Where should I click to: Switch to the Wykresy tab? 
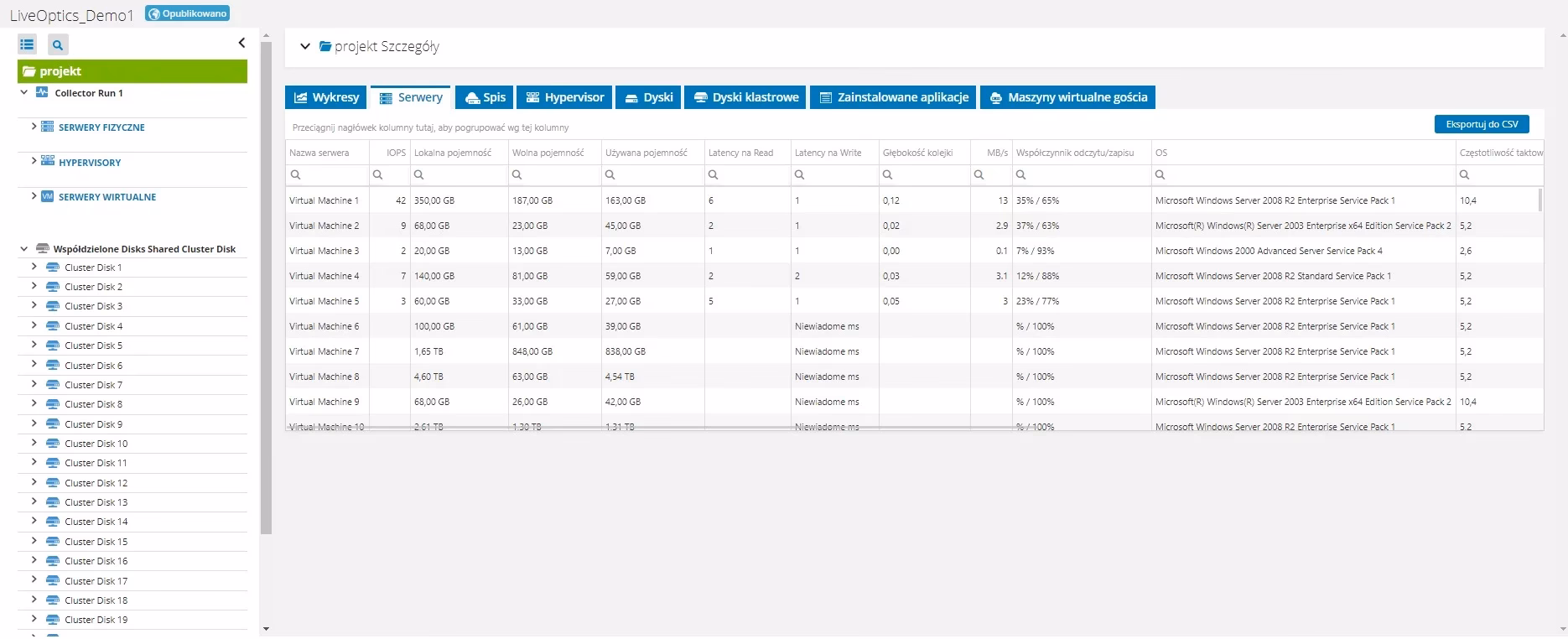coord(326,97)
